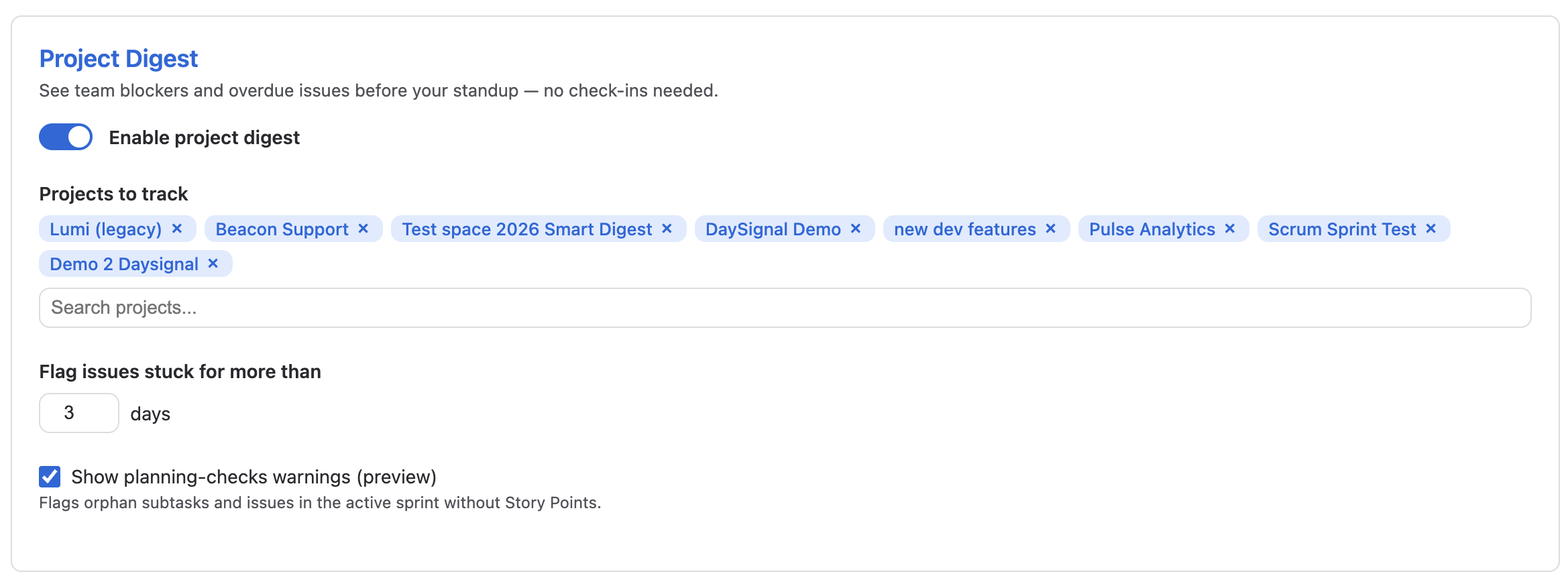
Task: Click the x on new dev features
Action: 1051,229
